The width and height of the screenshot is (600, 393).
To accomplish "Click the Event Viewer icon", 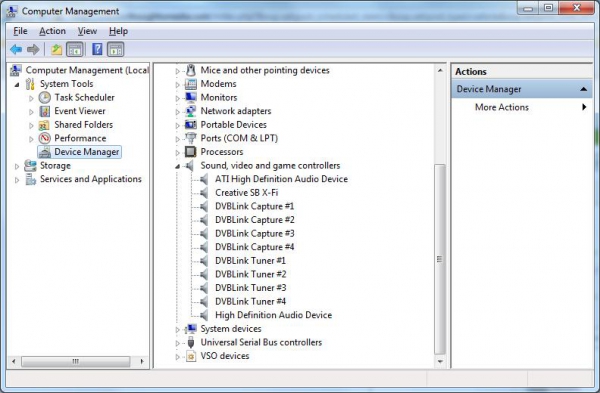I will tap(45, 111).
